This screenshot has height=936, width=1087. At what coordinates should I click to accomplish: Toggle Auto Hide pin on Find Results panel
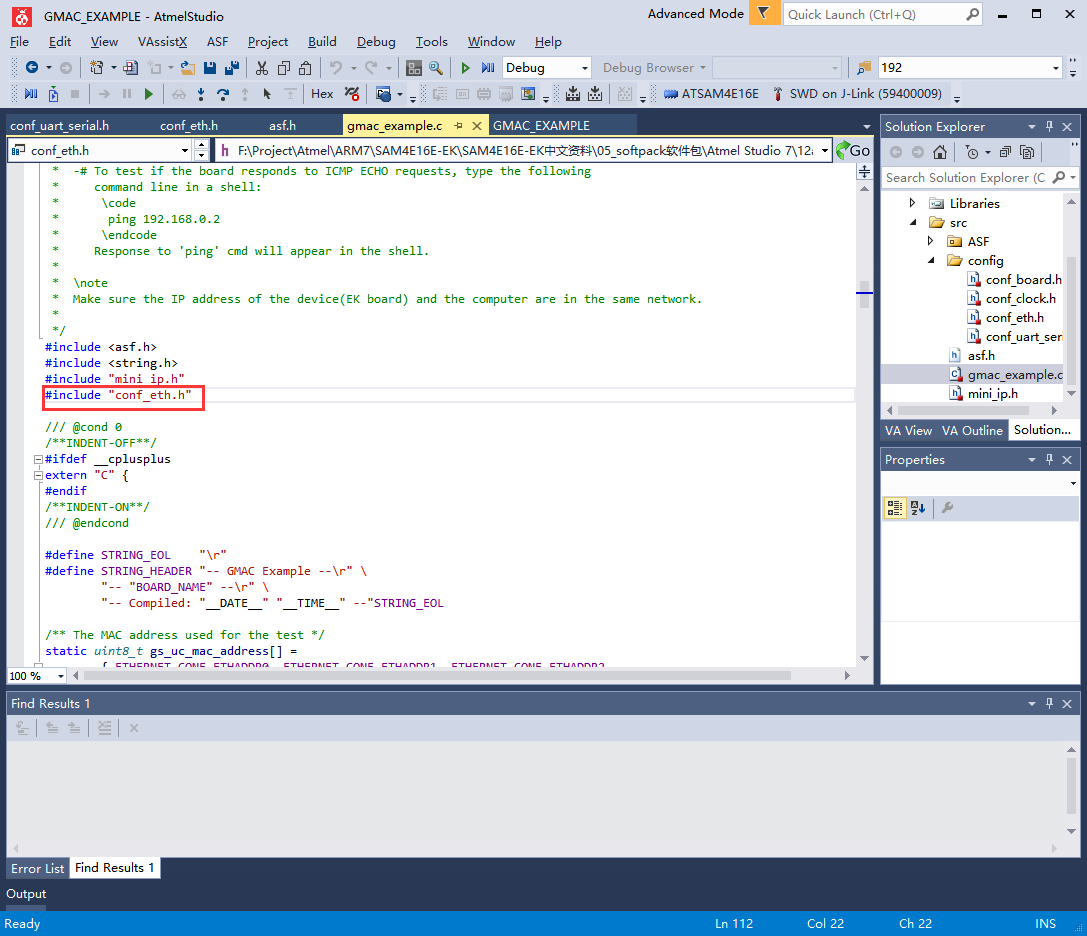pos(1050,703)
